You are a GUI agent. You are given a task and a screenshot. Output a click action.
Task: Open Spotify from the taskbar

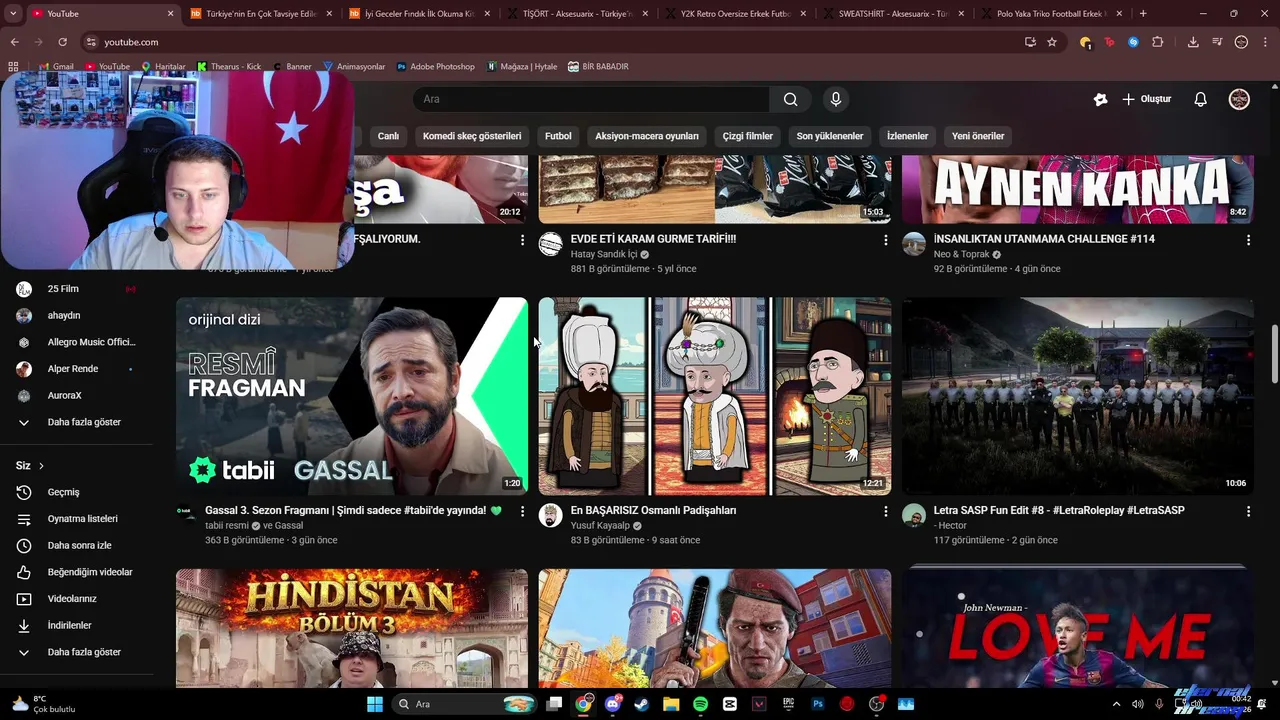700,704
